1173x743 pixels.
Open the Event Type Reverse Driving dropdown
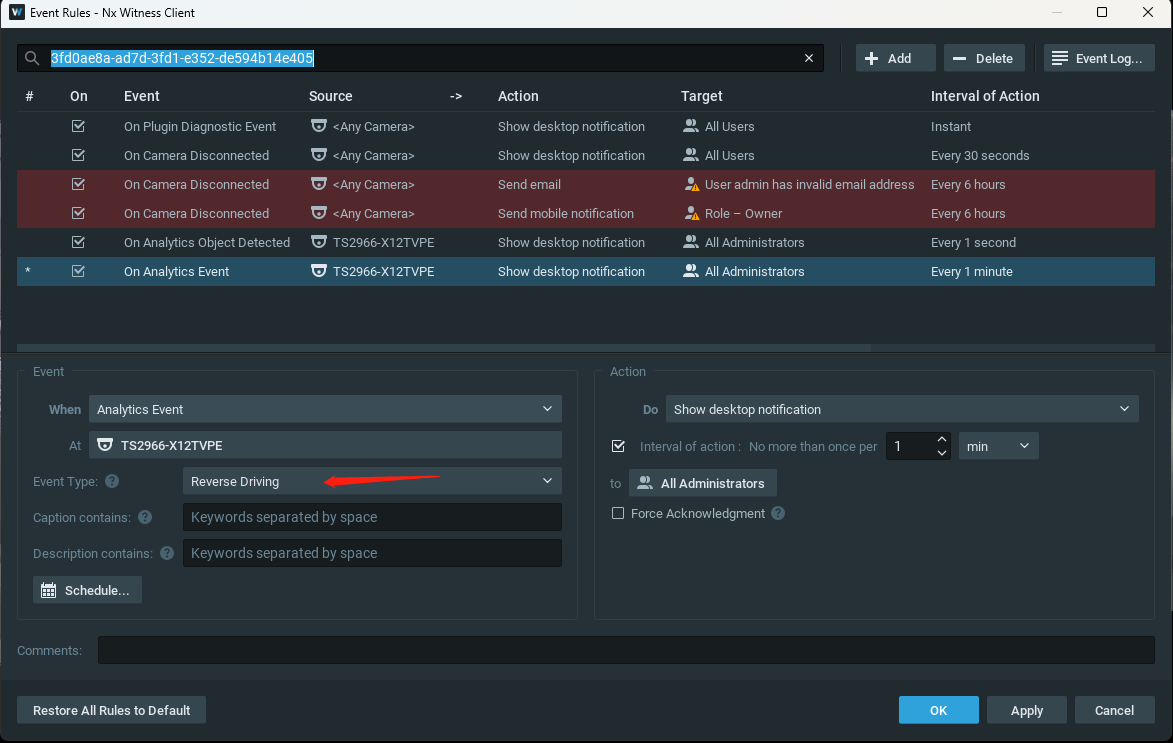(x=372, y=481)
